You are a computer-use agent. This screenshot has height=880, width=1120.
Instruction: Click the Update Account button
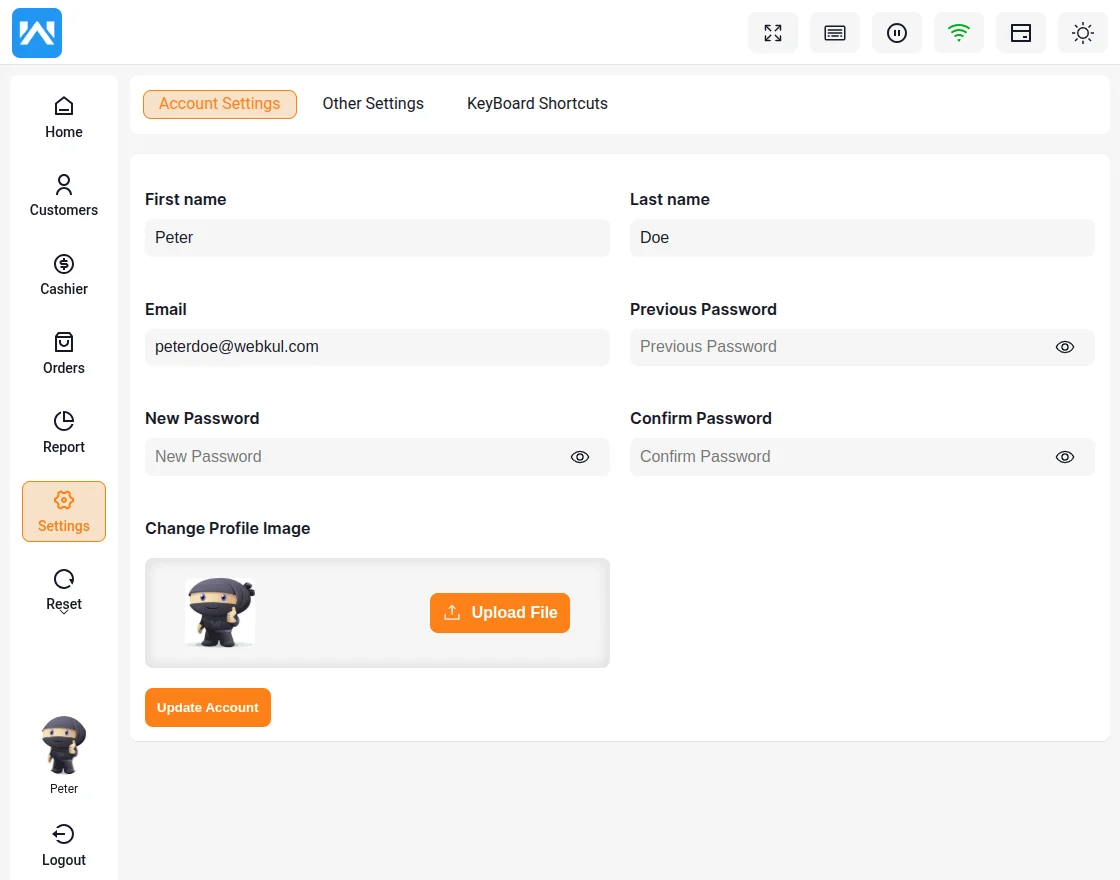208,707
